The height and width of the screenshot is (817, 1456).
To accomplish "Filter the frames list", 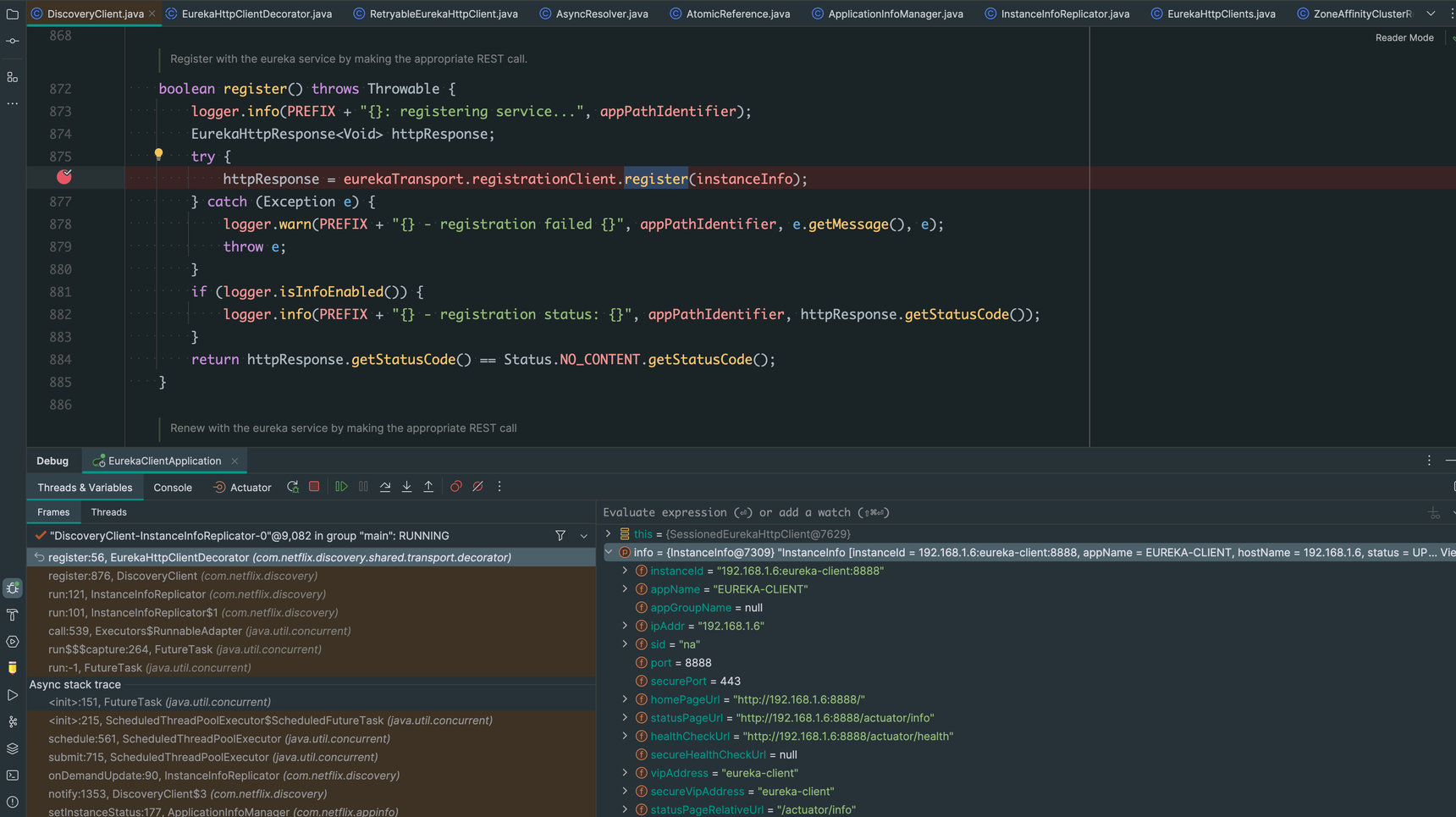I will (560, 536).
